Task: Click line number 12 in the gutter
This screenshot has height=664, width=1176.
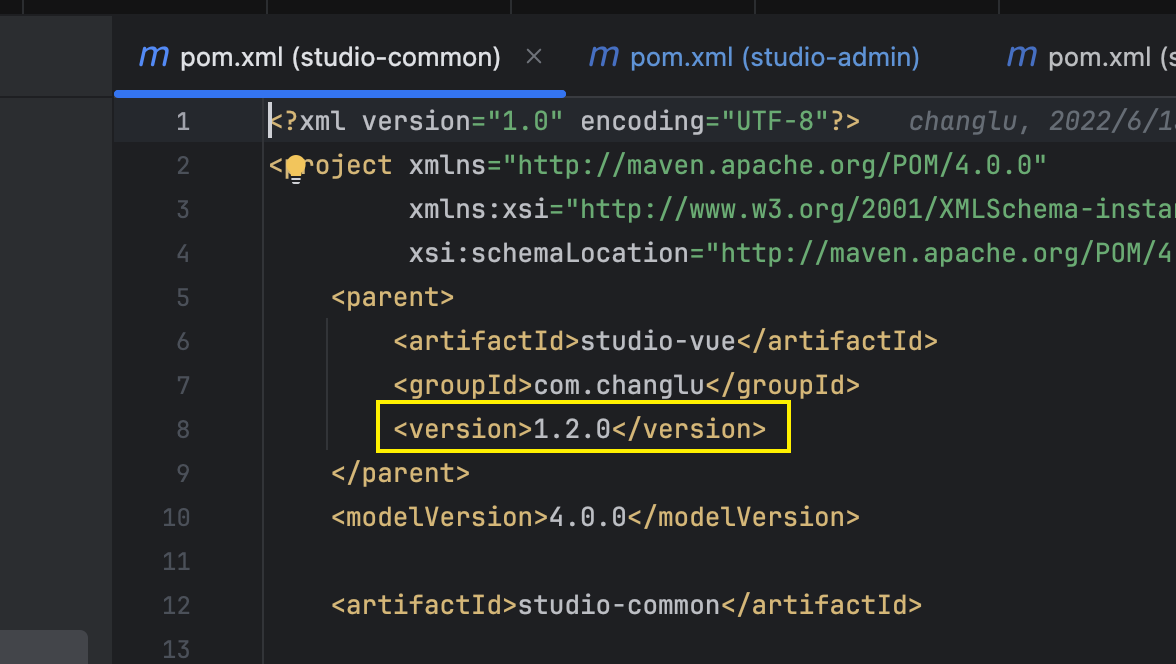Action: [x=176, y=605]
